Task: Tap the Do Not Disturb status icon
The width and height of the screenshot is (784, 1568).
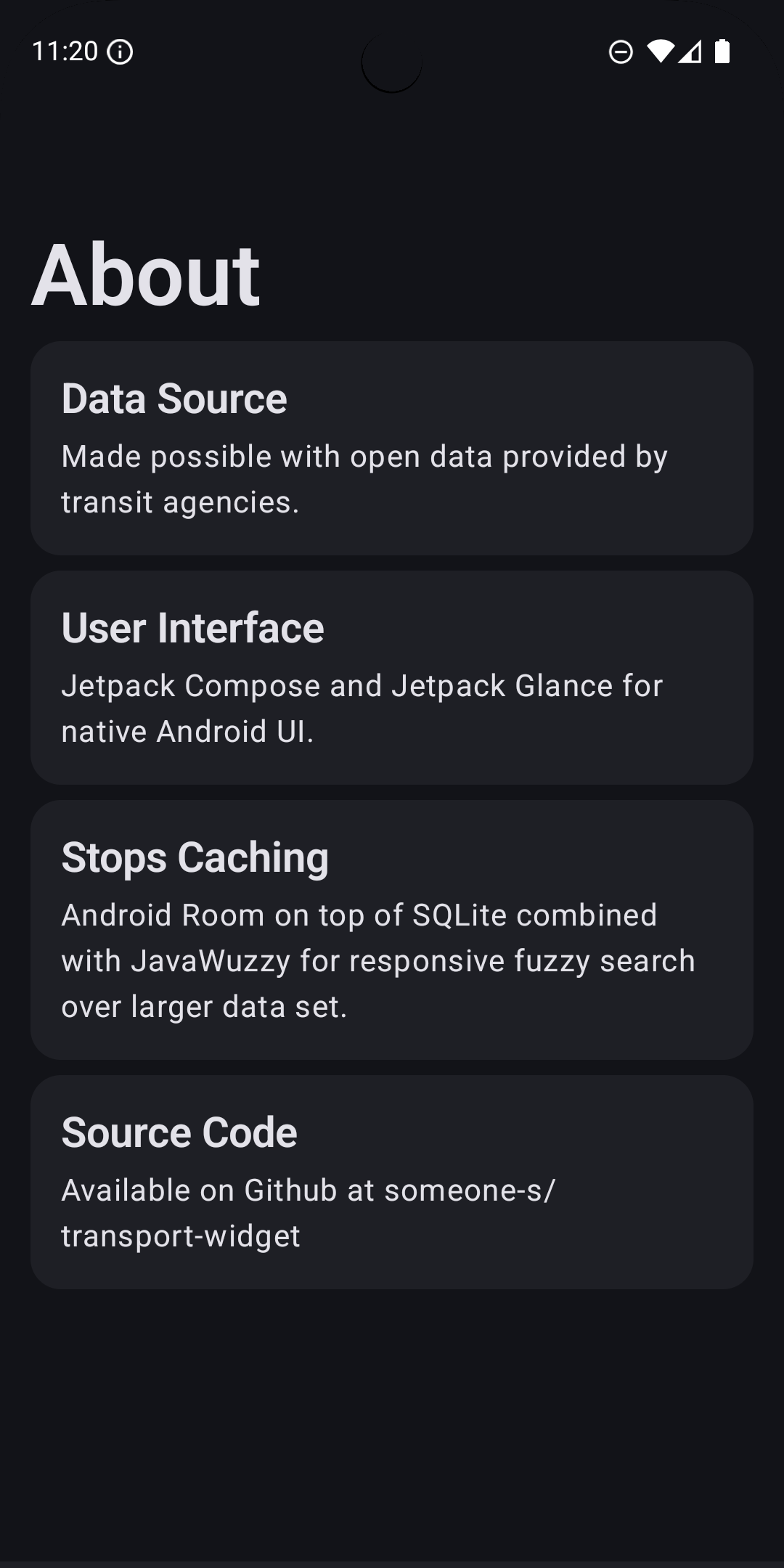Action: pos(621,52)
